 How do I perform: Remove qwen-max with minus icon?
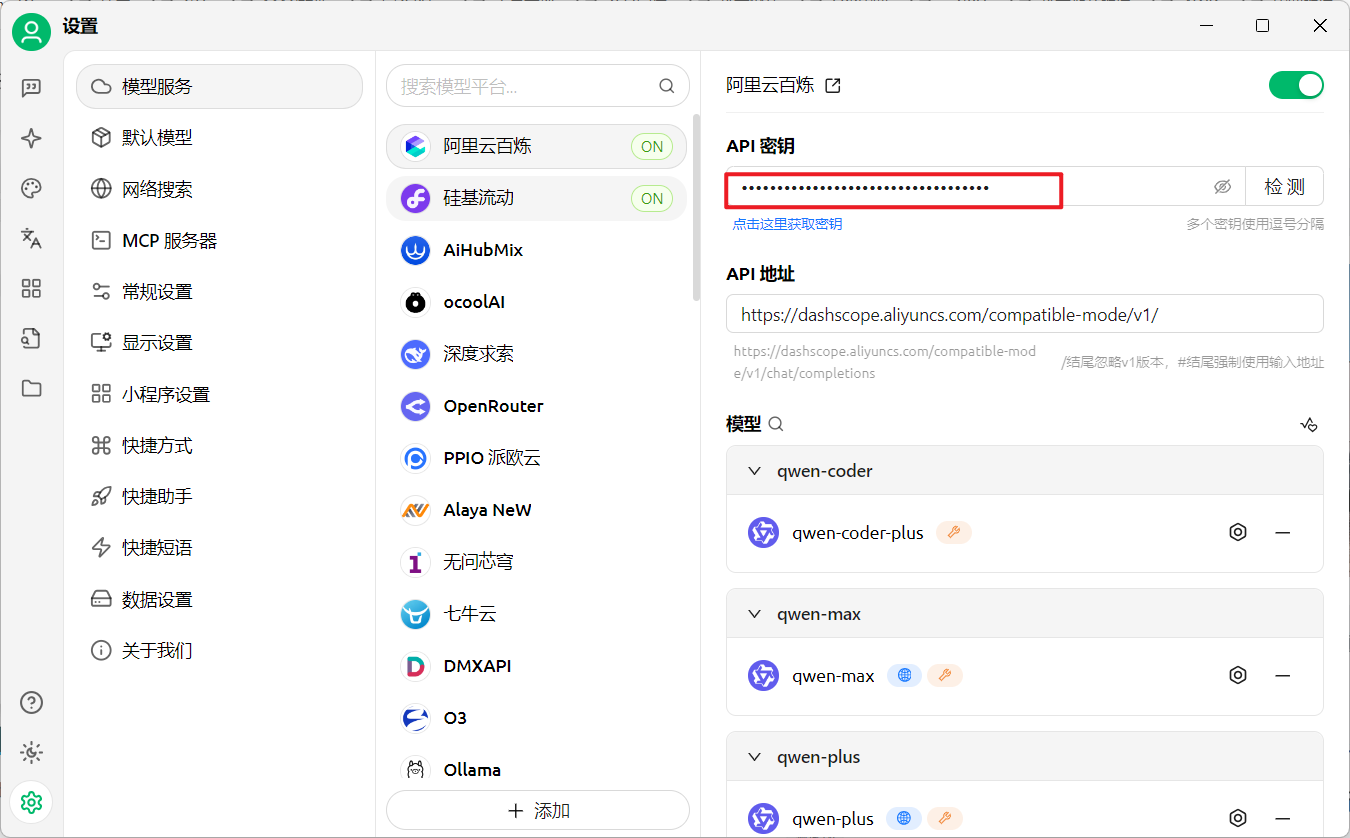pos(1283,676)
